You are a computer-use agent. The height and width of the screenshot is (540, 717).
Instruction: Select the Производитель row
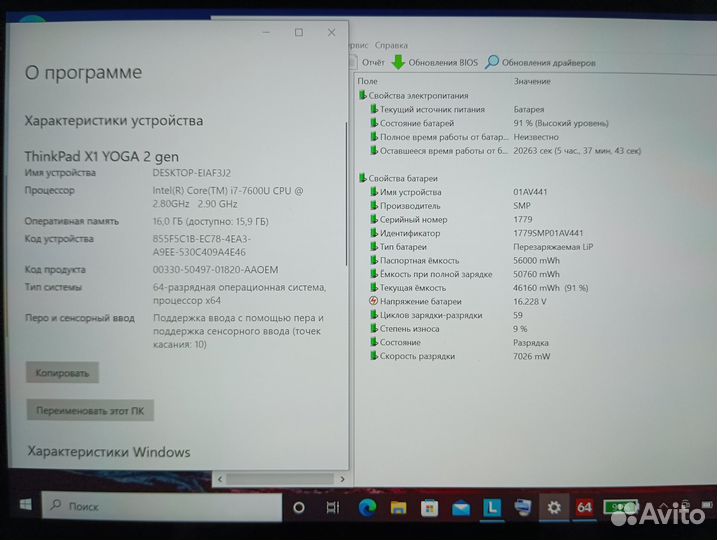450,205
